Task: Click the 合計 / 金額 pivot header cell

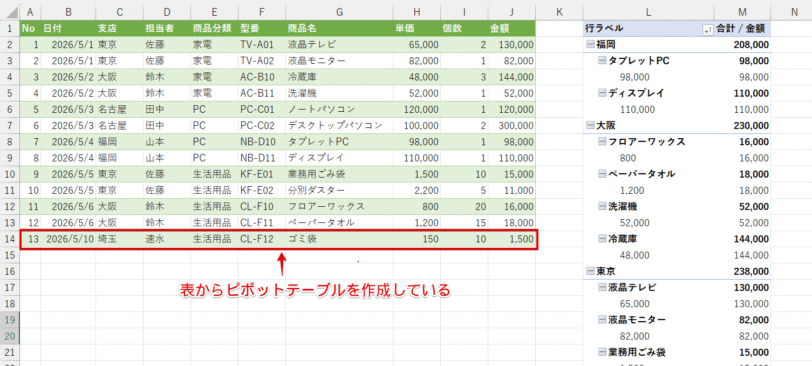Action: [x=743, y=28]
